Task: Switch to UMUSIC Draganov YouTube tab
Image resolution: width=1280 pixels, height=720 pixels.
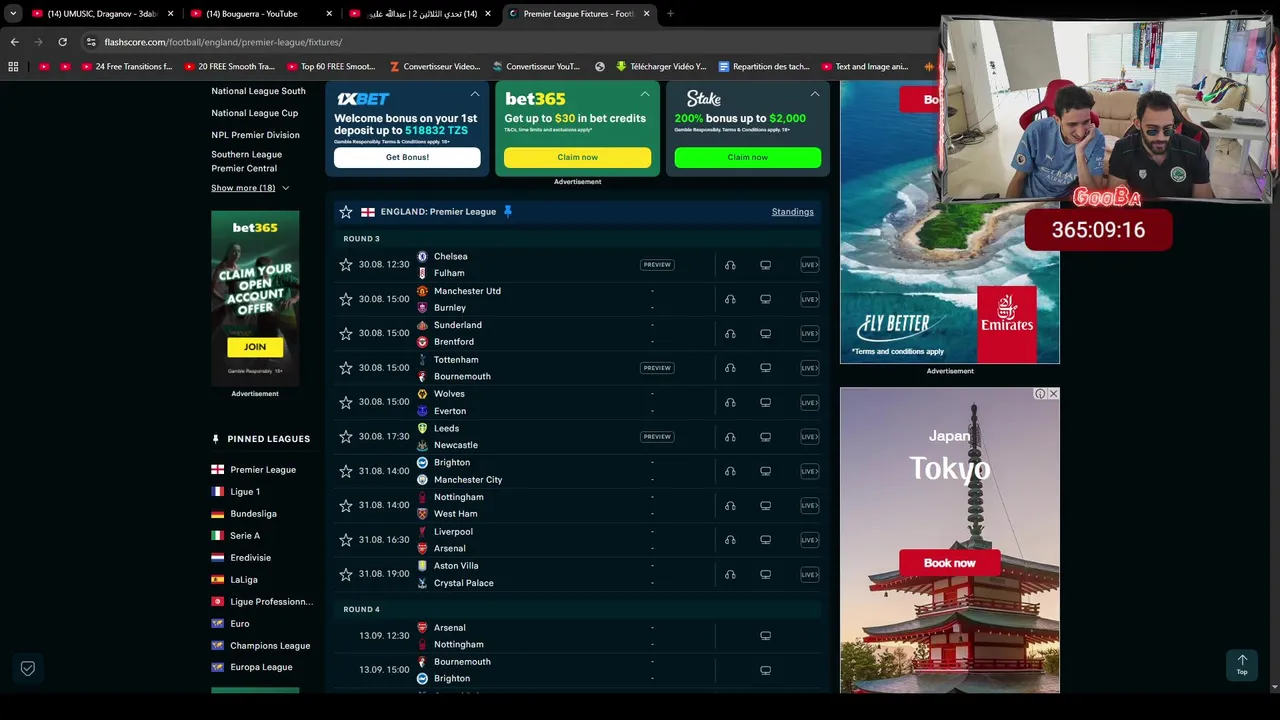Action: tap(101, 14)
